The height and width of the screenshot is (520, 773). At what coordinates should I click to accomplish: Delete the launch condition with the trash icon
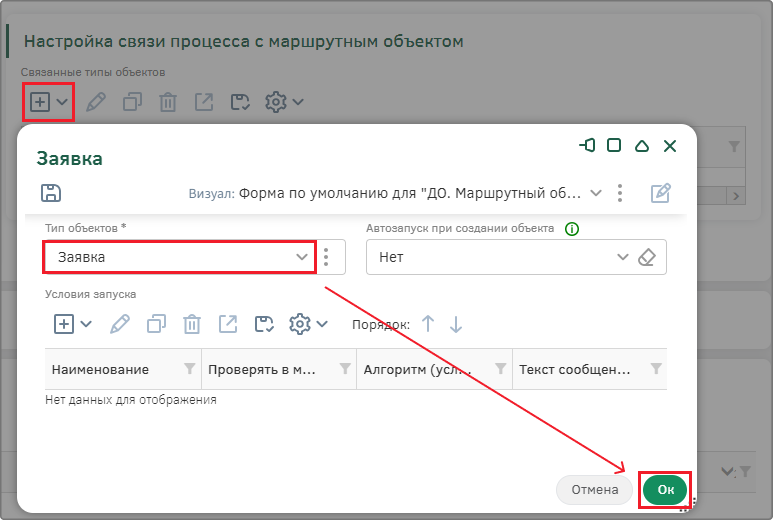(x=192, y=324)
